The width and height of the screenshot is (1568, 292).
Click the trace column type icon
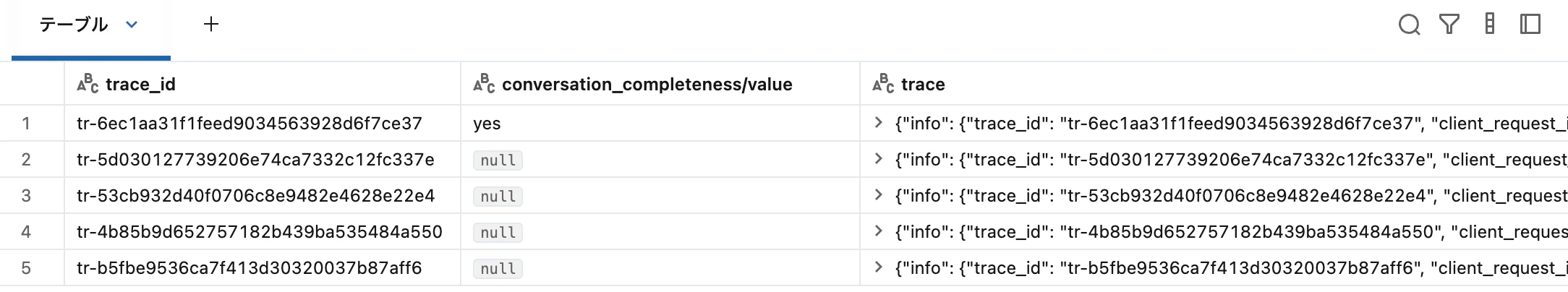click(x=883, y=84)
